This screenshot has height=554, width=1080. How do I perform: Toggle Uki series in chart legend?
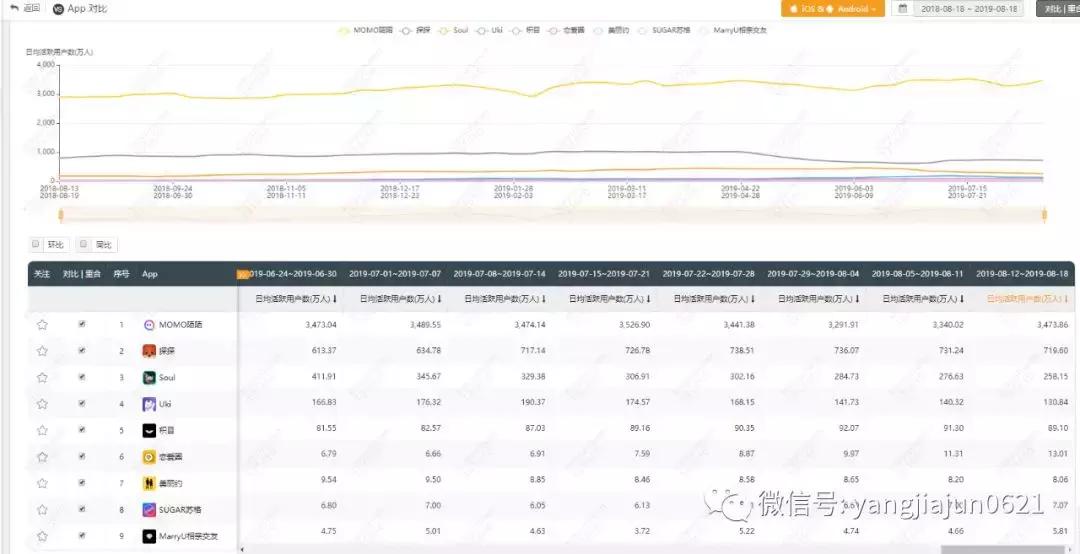point(490,30)
